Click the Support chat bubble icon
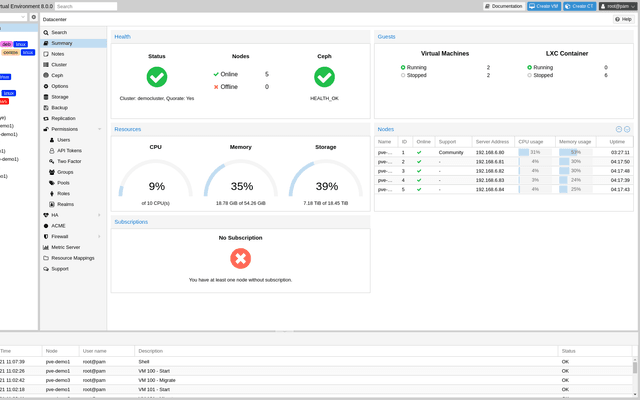Screen dimensions: 640x400 [x=46, y=269]
